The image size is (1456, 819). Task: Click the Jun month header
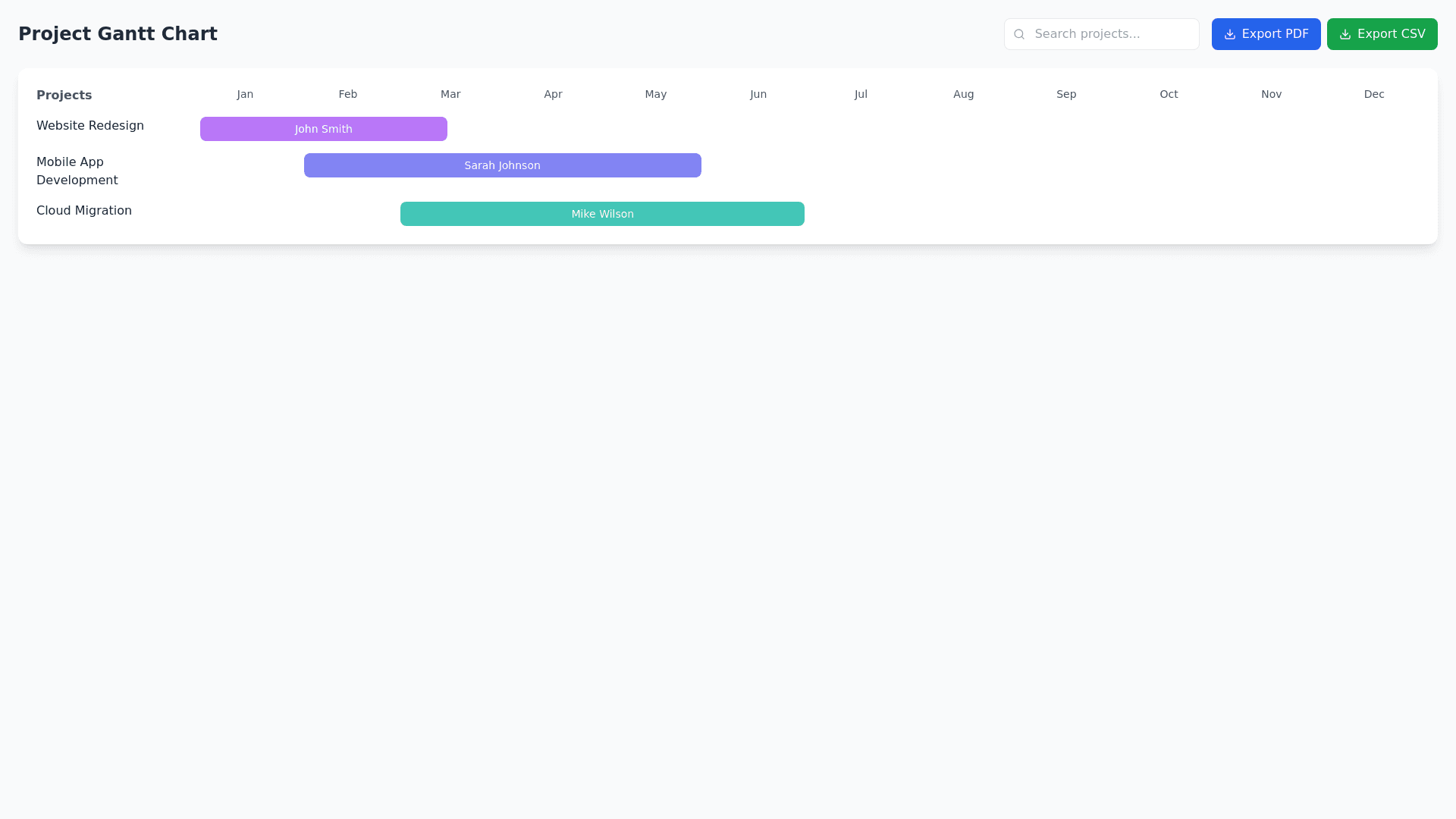coord(758,94)
